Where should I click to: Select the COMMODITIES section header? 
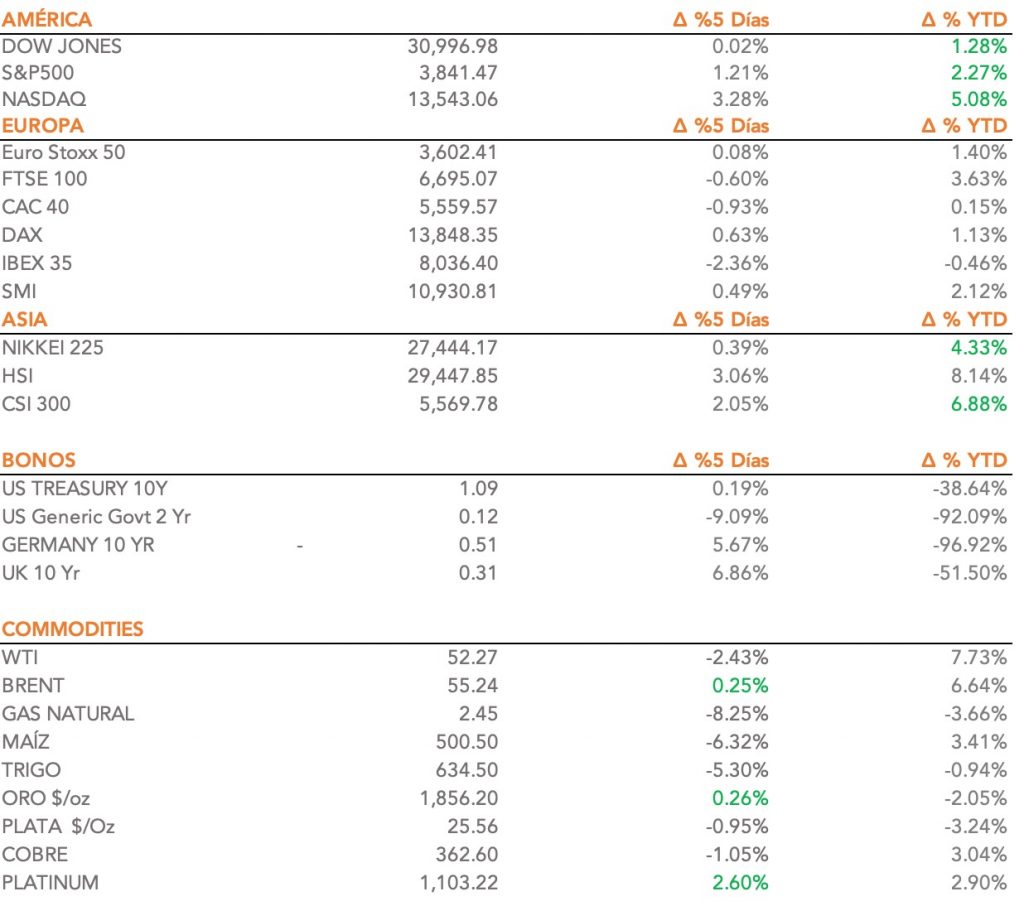click(x=73, y=629)
